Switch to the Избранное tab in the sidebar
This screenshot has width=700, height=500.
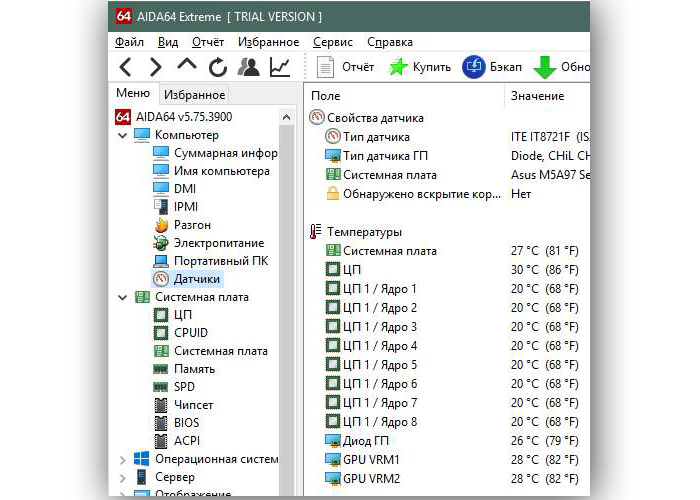pyautogui.click(x=194, y=95)
